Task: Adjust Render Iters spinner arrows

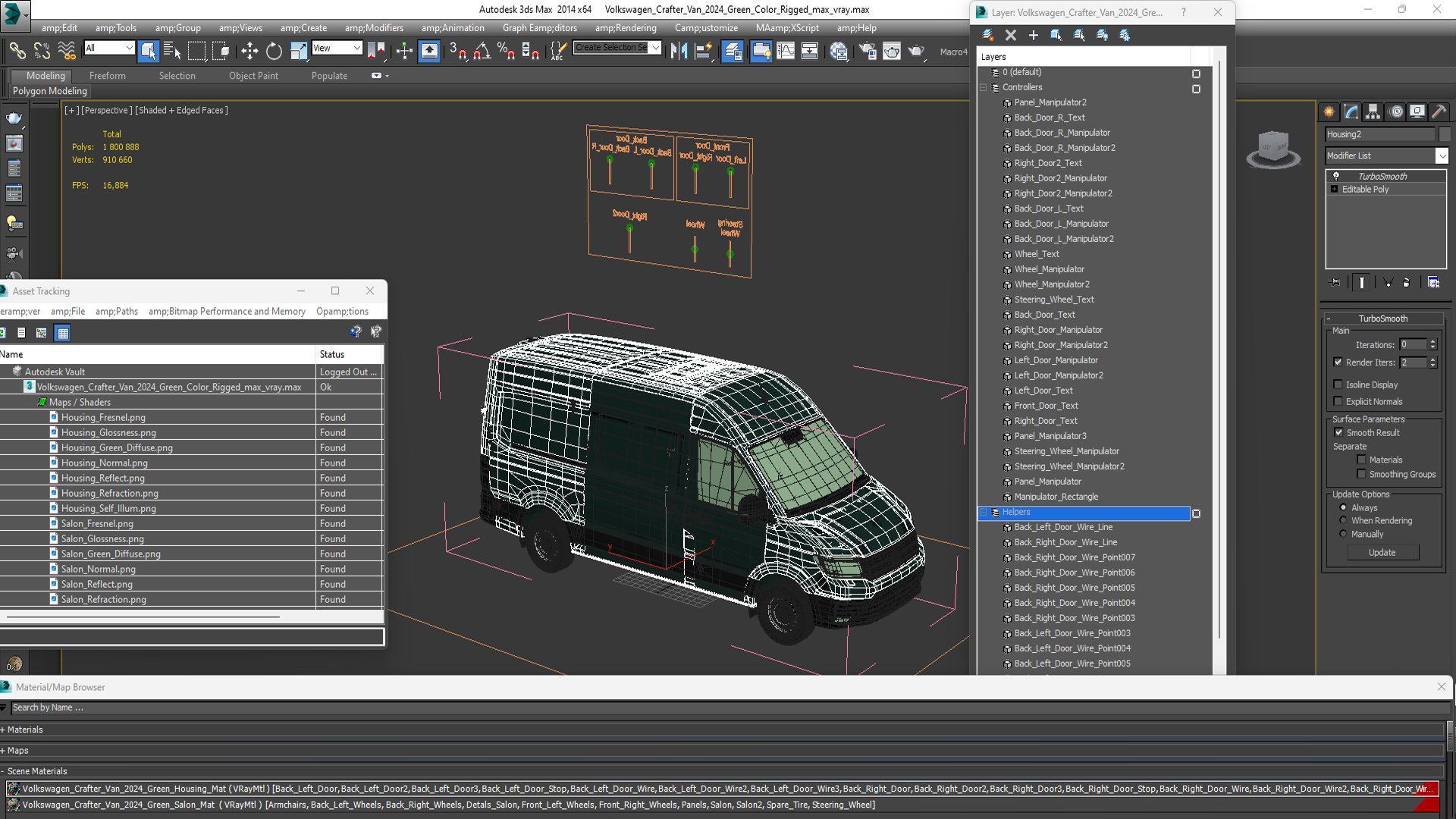Action: [1432, 362]
